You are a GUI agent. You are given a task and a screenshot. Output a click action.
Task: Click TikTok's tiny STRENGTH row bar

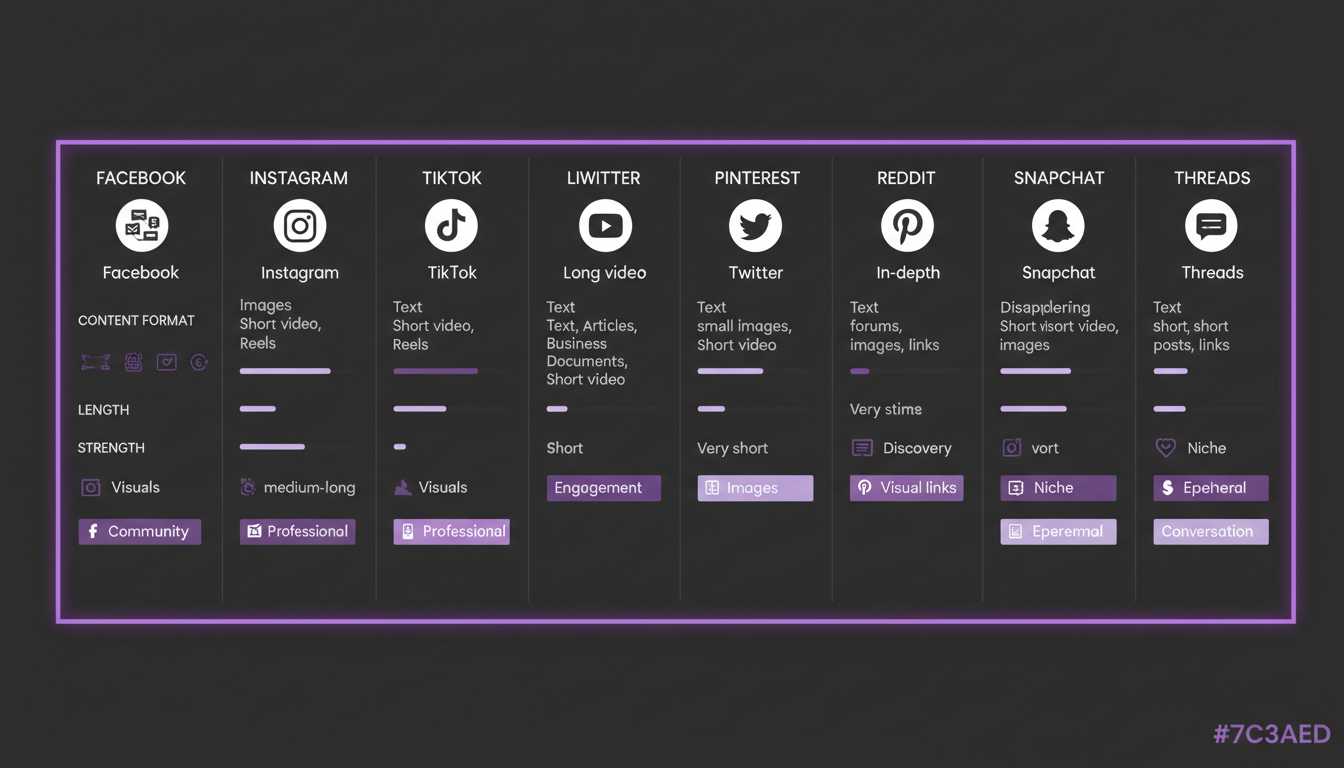tap(400, 447)
